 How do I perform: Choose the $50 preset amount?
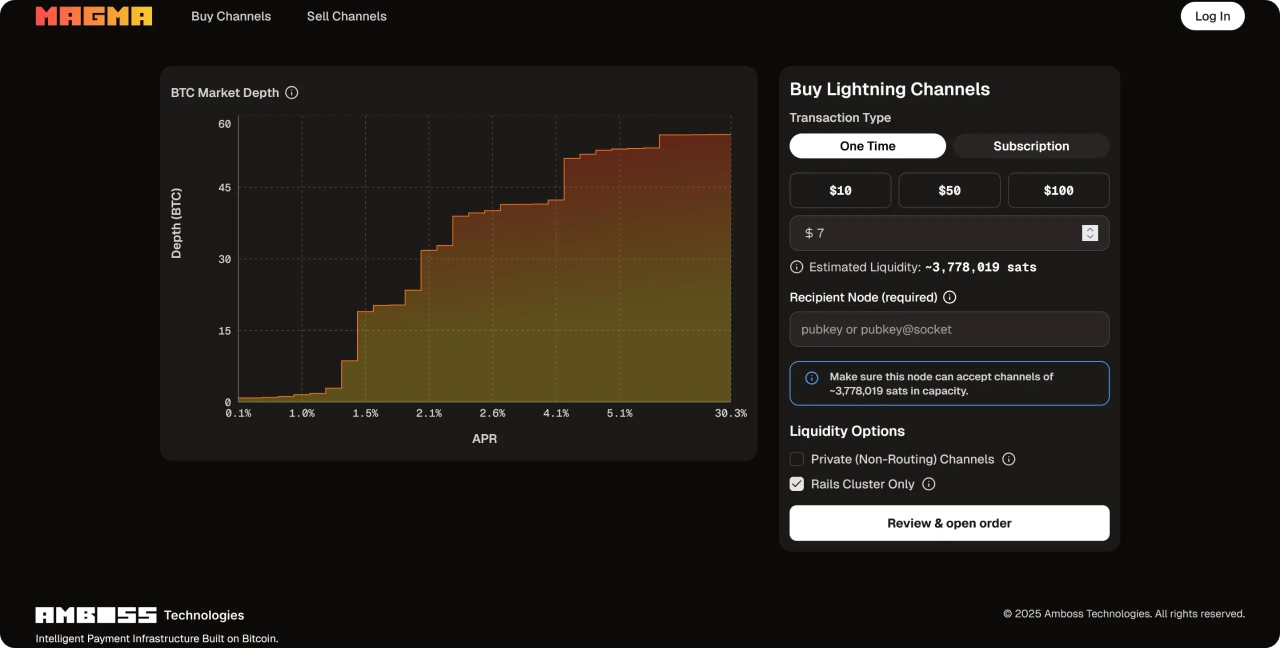coord(949,190)
